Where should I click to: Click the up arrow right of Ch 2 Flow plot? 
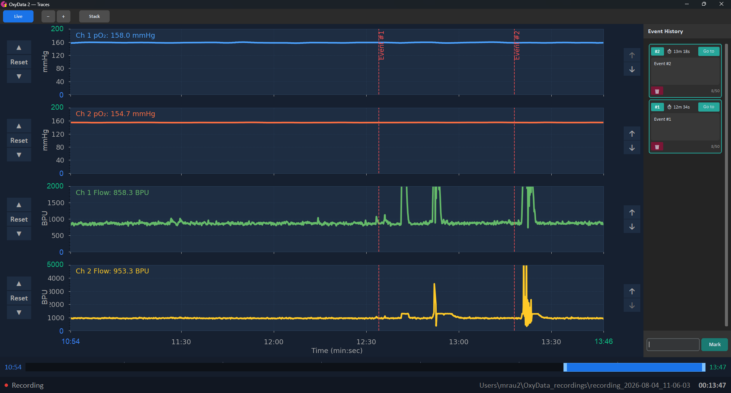pyautogui.click(x=632, y=291)
